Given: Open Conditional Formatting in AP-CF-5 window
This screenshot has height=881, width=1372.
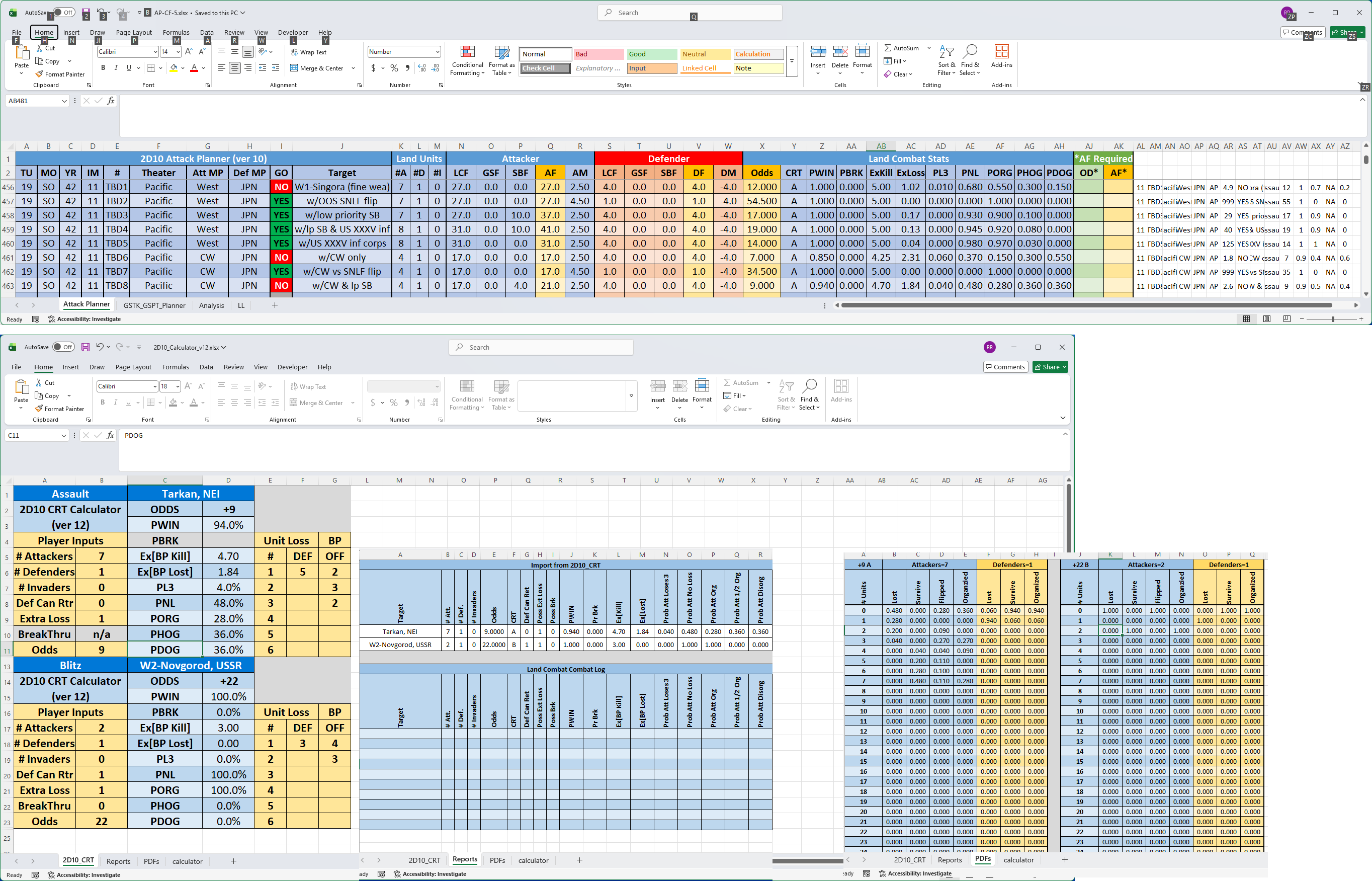Looking at the screenshot, I should [x=467, y=60].
